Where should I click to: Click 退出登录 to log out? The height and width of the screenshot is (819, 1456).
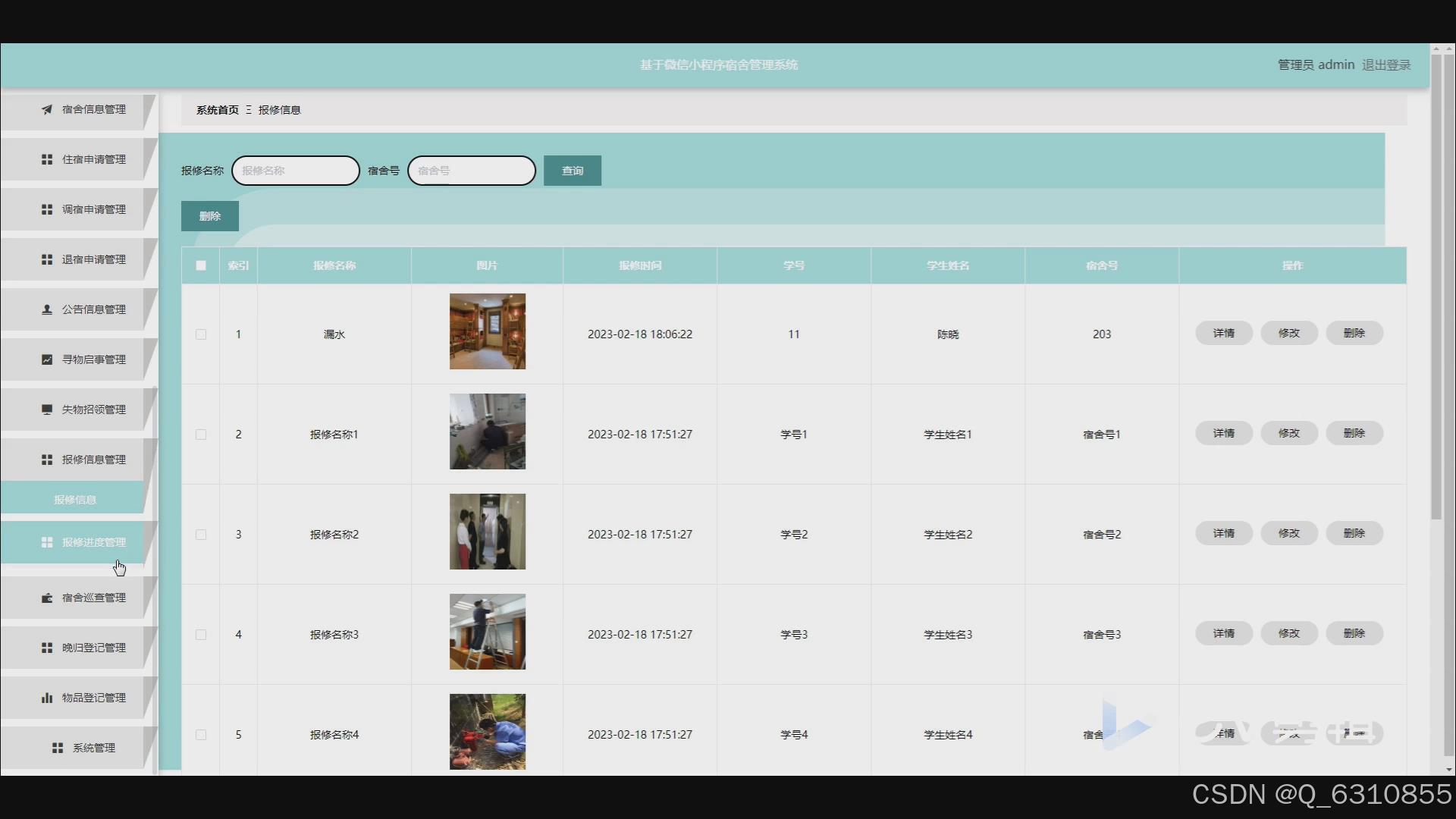(1385, 65)
